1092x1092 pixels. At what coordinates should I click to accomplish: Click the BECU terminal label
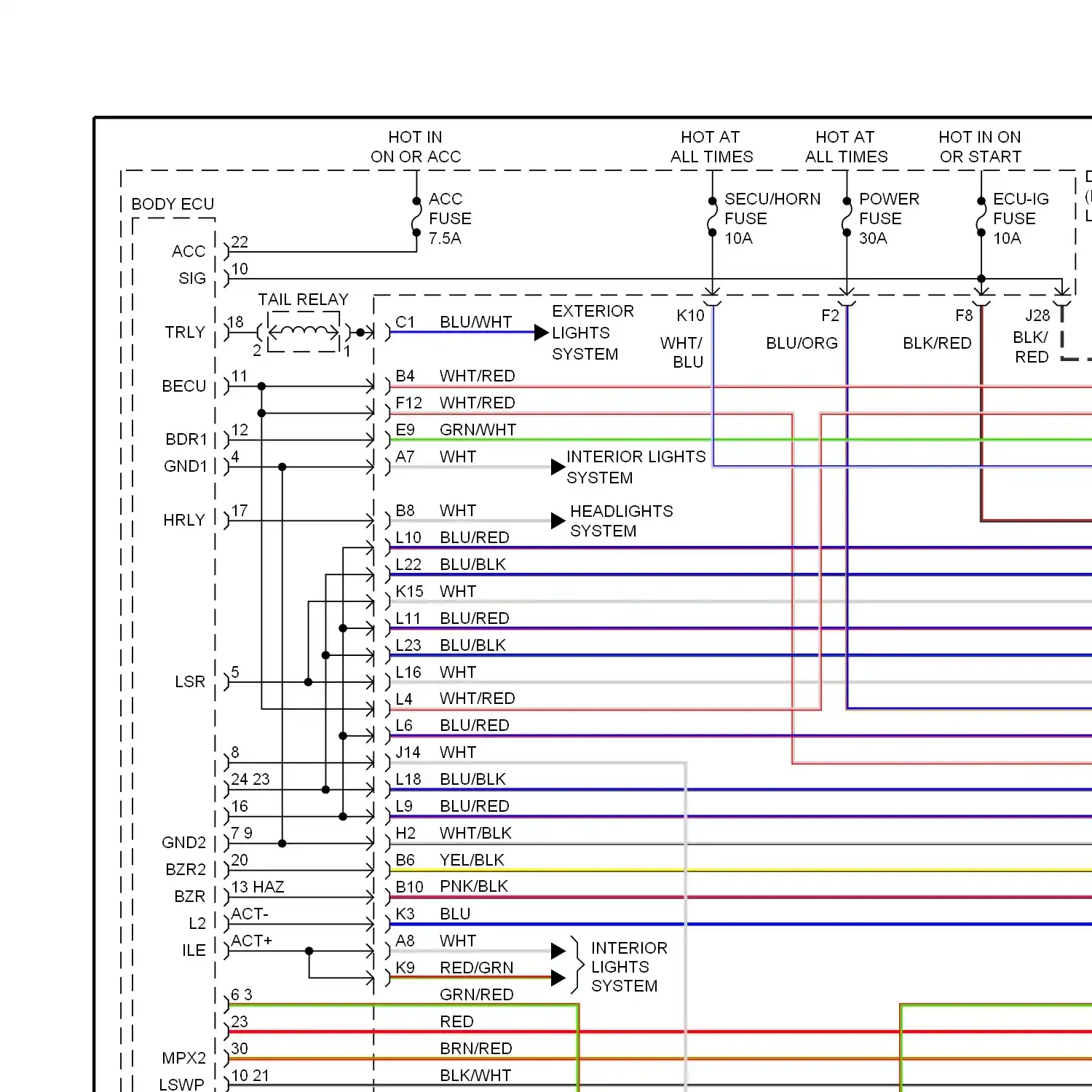184,387
